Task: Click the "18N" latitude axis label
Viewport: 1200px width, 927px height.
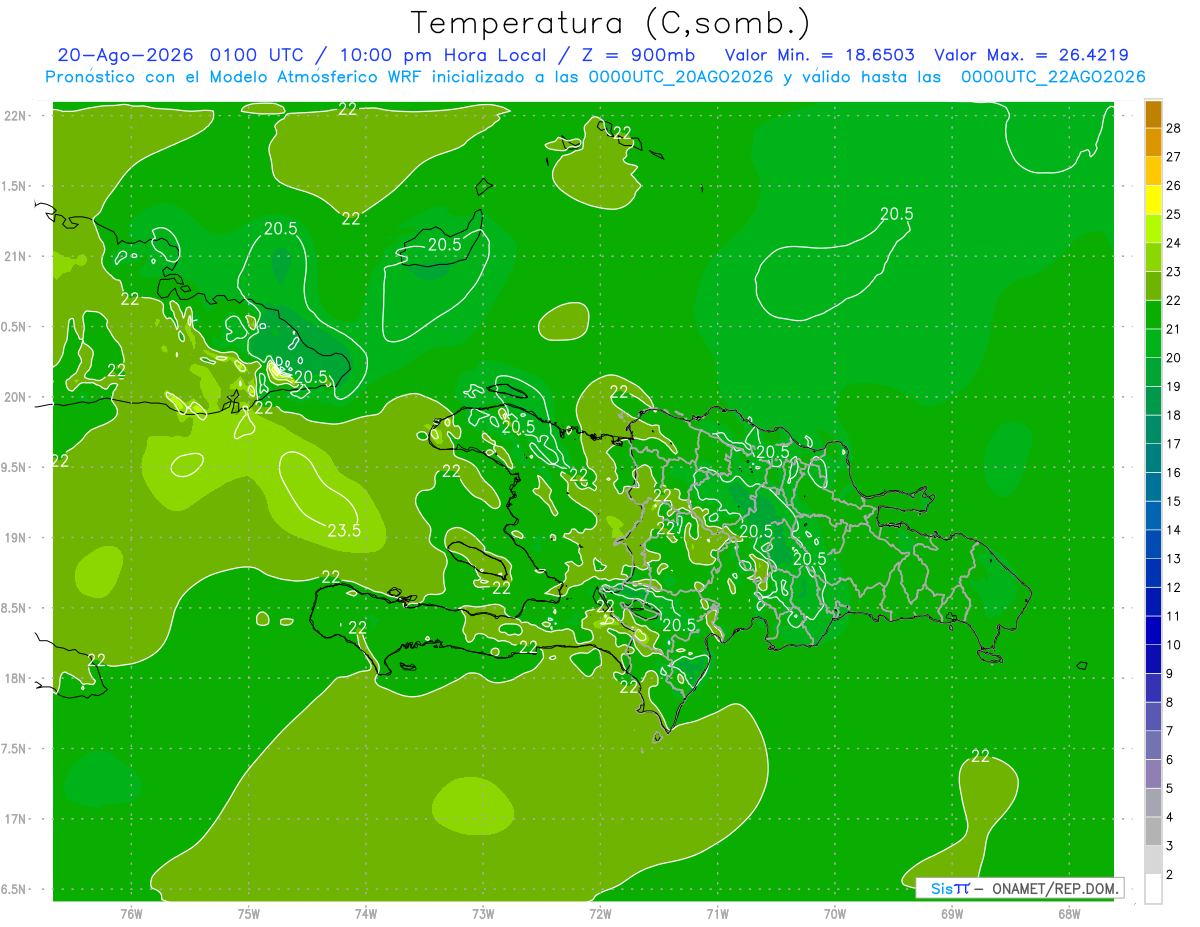Action: tap(15, 678)
